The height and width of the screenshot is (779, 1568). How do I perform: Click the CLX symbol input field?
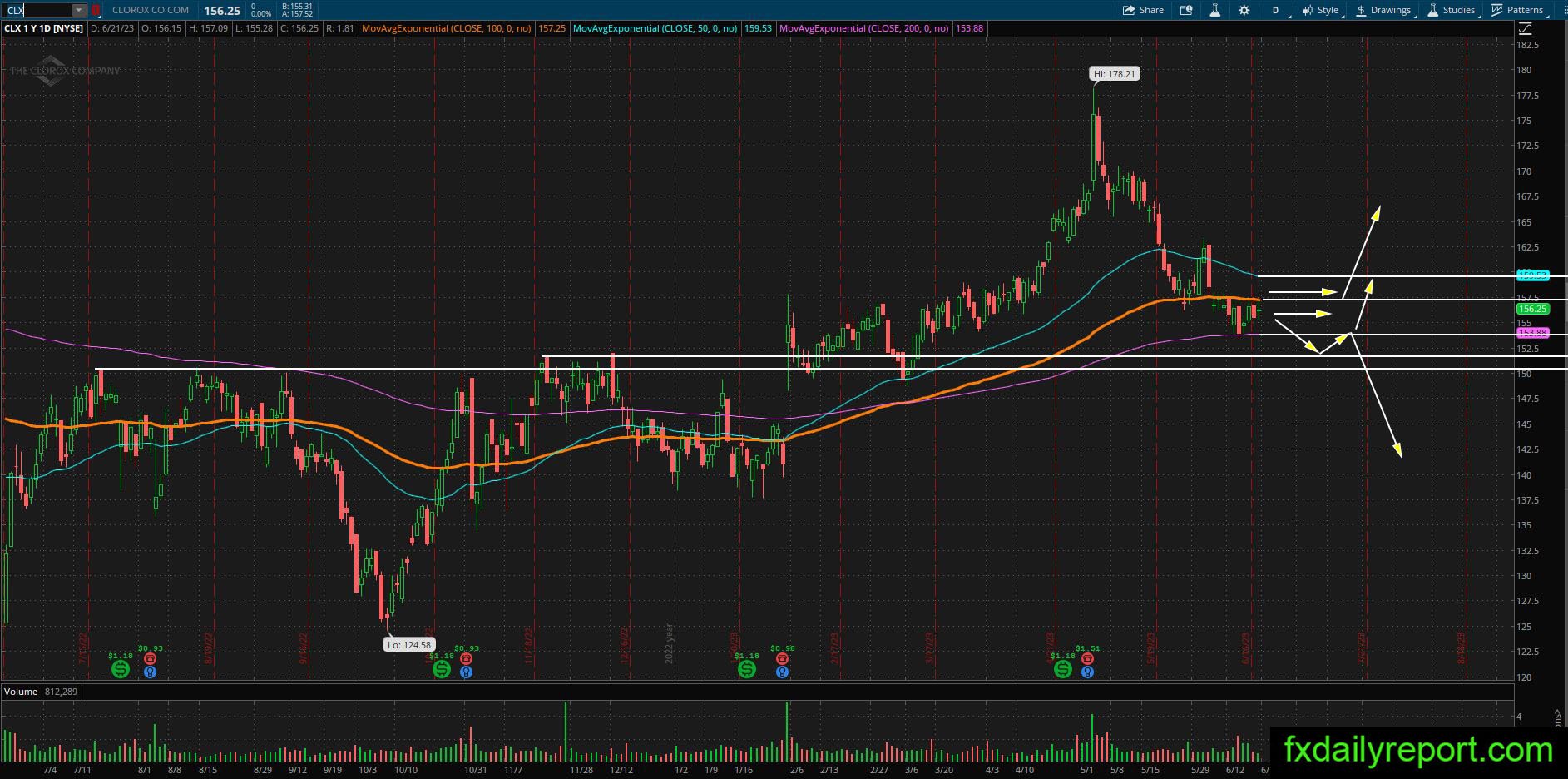[x=37, y=11]
